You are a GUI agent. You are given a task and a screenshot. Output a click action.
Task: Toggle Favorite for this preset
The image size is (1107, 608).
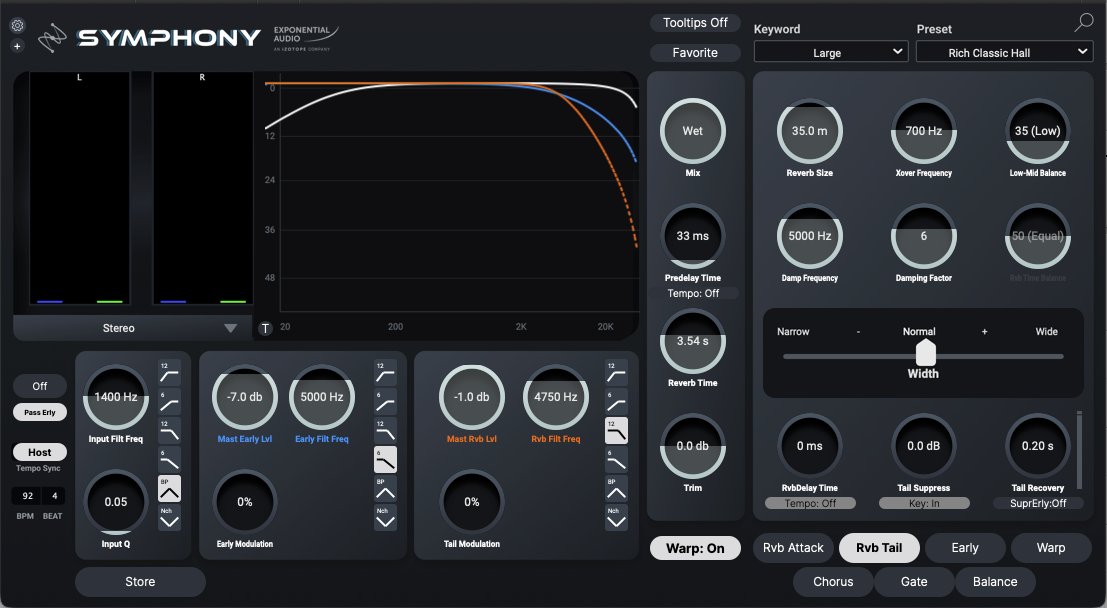695,53
